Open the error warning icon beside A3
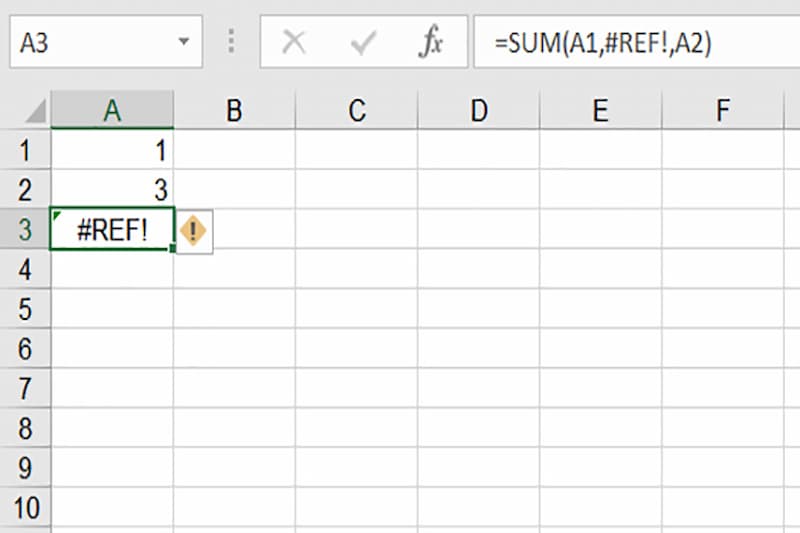 194,231
